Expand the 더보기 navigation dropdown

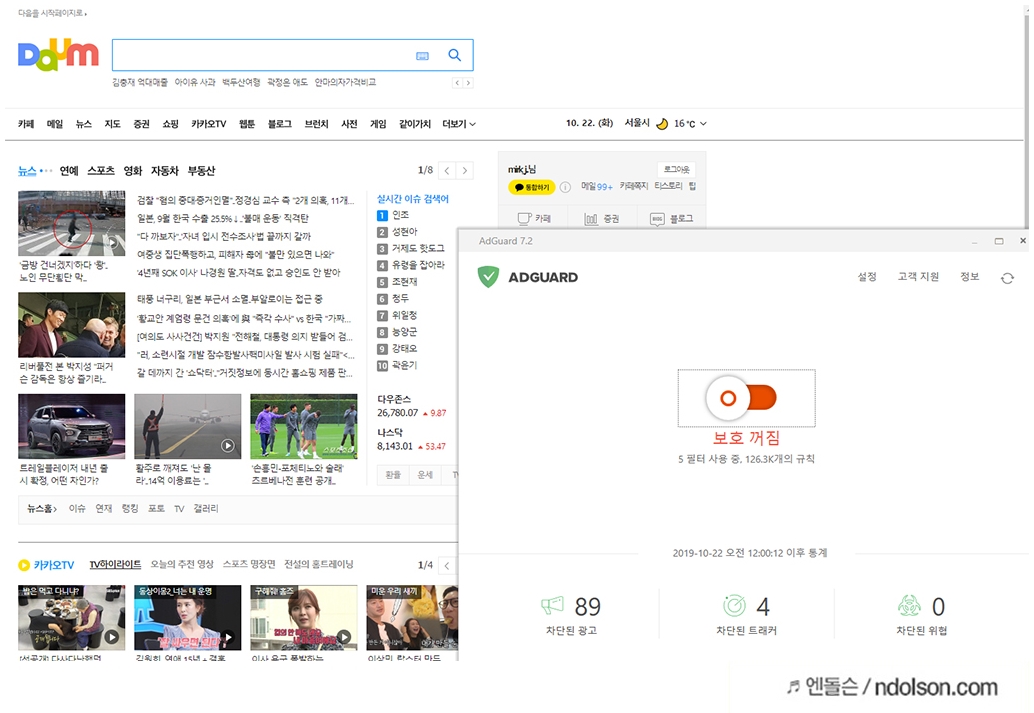(459, 124)
